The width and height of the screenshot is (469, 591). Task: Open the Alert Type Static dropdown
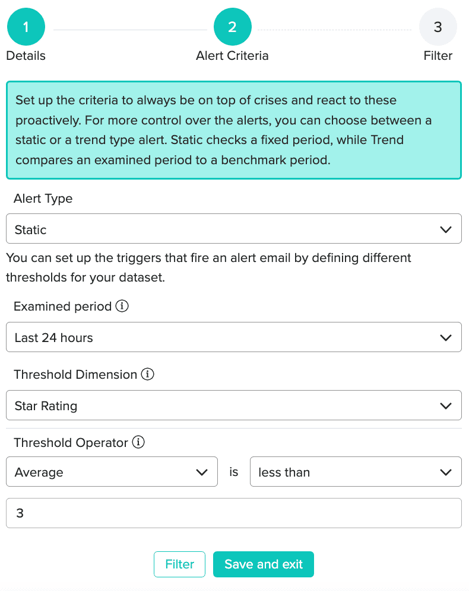[x=234, y=229]
